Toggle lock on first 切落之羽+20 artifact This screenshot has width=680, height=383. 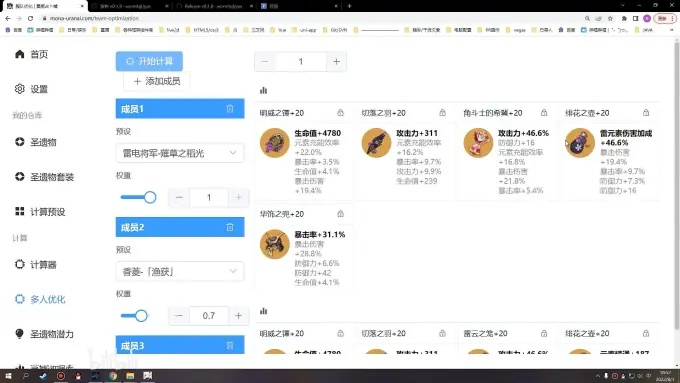[442, 113]
